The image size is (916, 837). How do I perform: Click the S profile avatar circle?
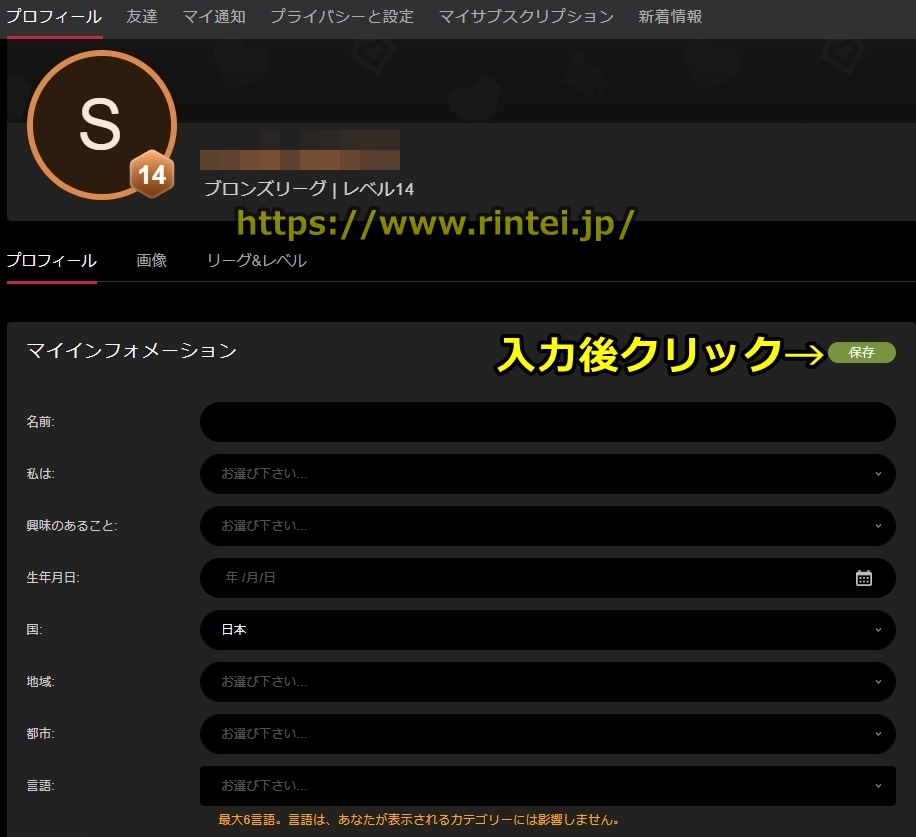(x=100, y=125)
